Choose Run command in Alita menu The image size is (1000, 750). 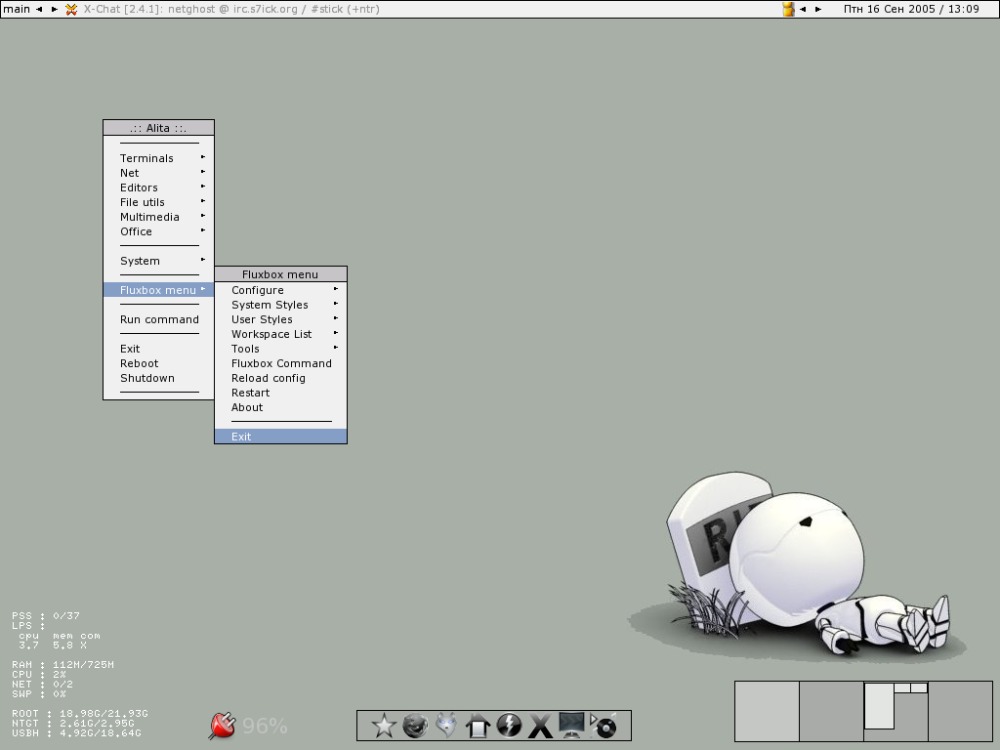159,319
